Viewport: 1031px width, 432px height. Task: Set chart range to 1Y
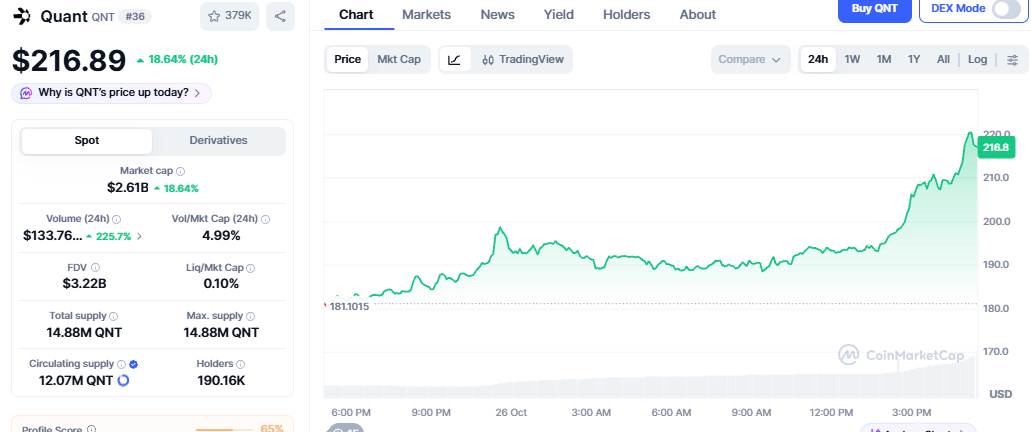click(914, 59)
